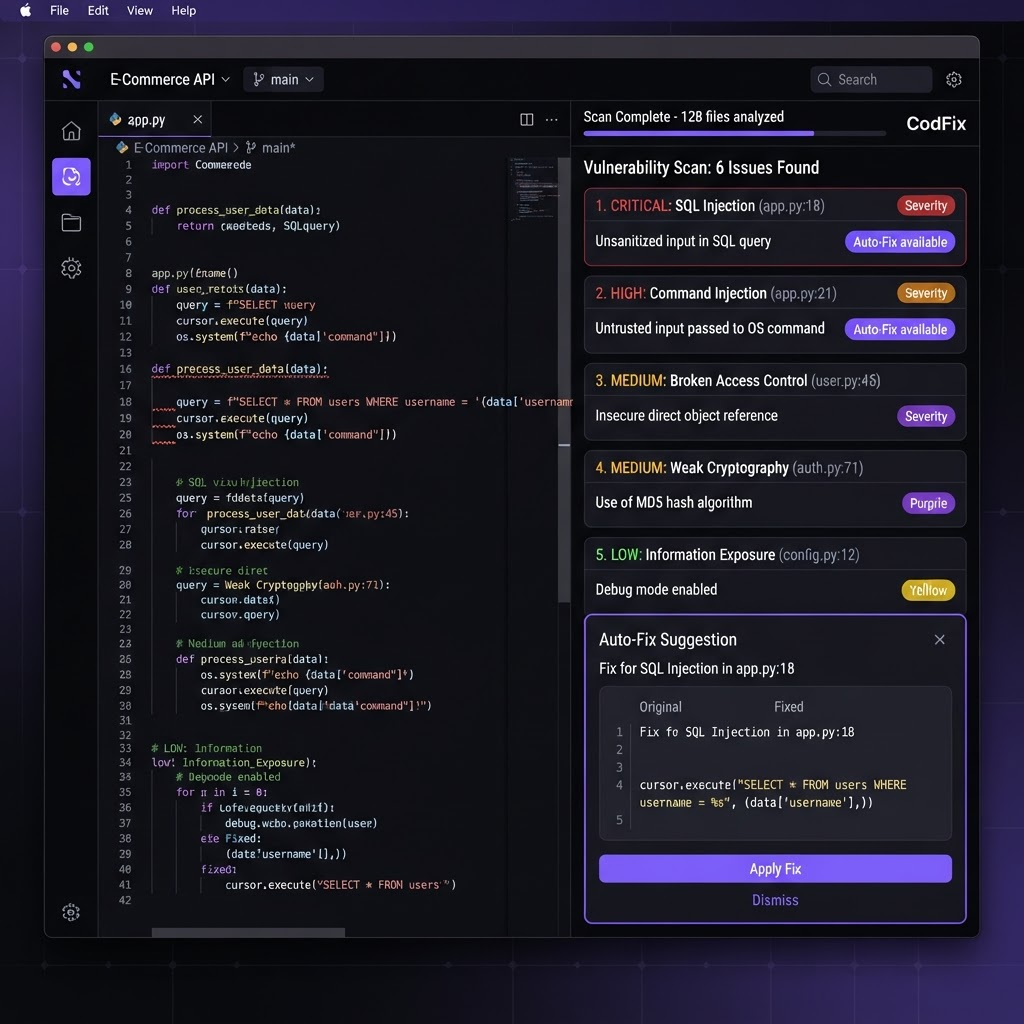Click line number 42 in gutter
Viewport: 1024px width, 1024px height.
coord(125,900)
